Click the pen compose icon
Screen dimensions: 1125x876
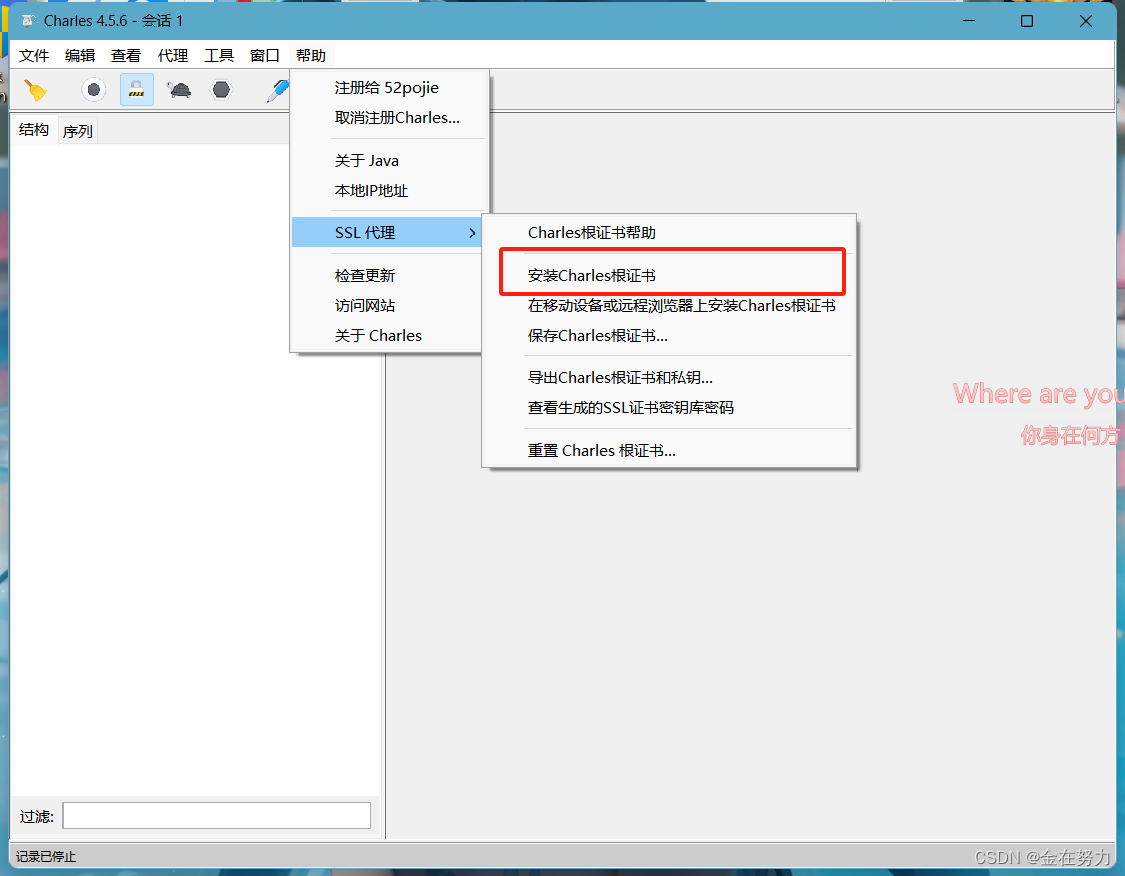tap(277, 91)
